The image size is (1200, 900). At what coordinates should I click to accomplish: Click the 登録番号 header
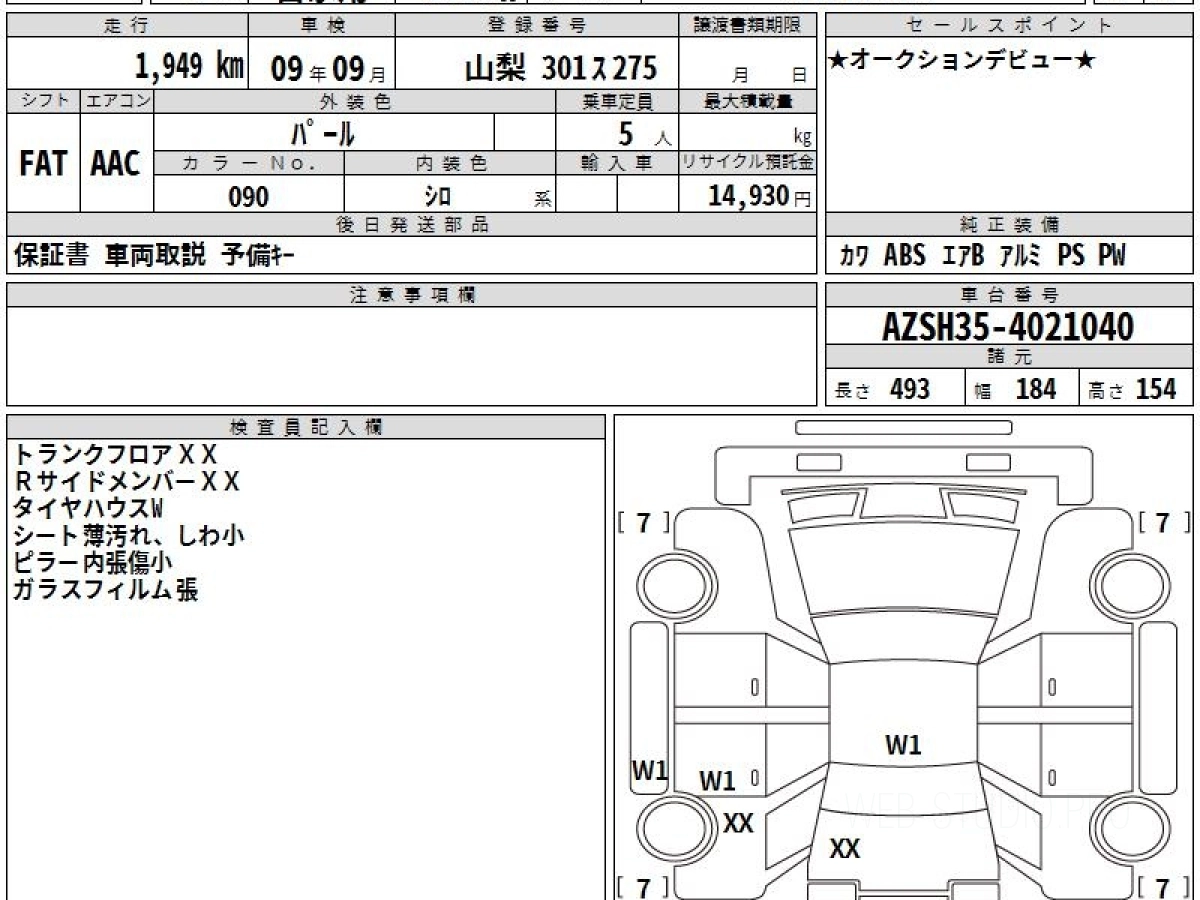(538, 26)
